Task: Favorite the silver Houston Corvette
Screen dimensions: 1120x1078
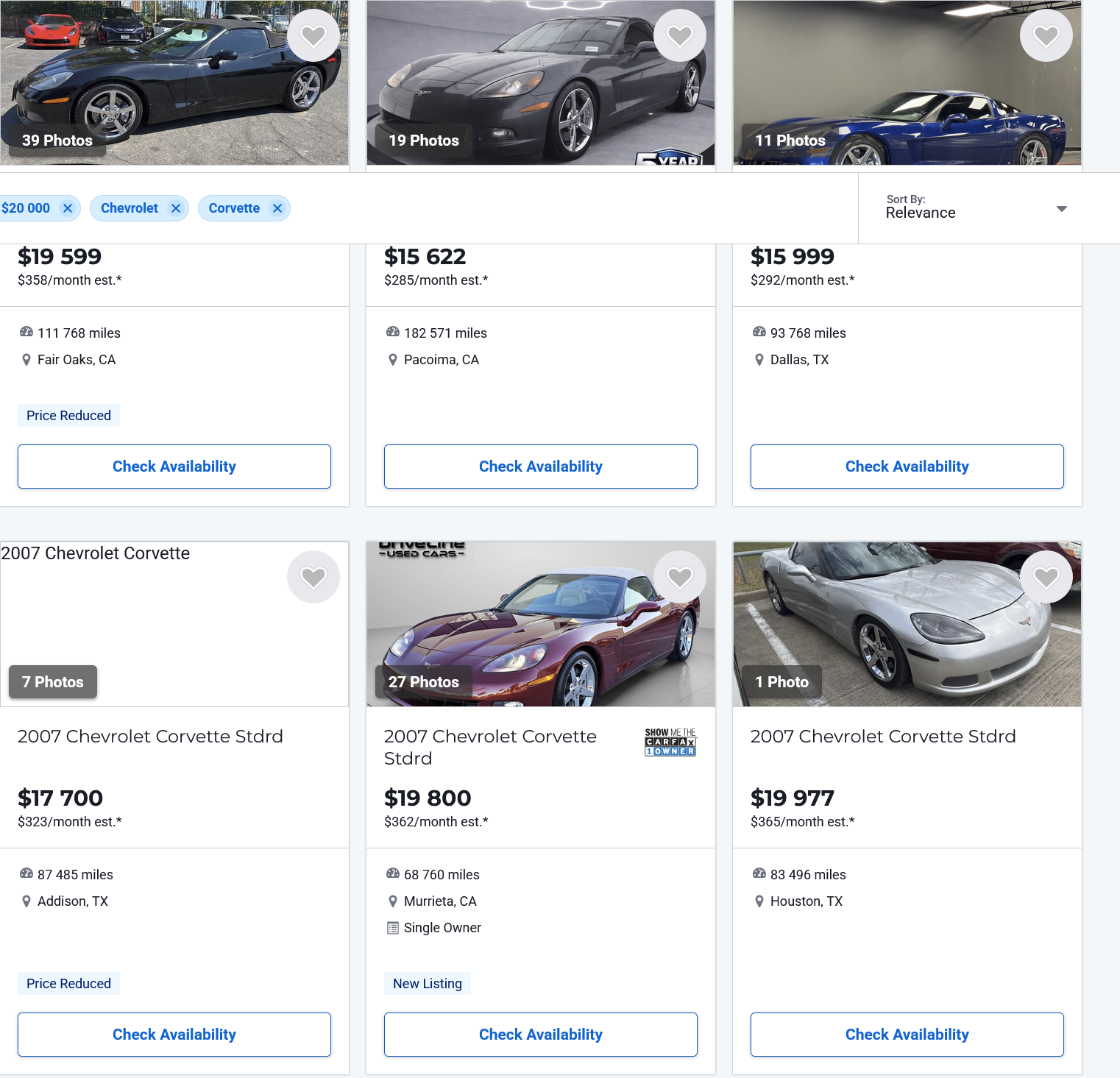Action: point(1046,577)
